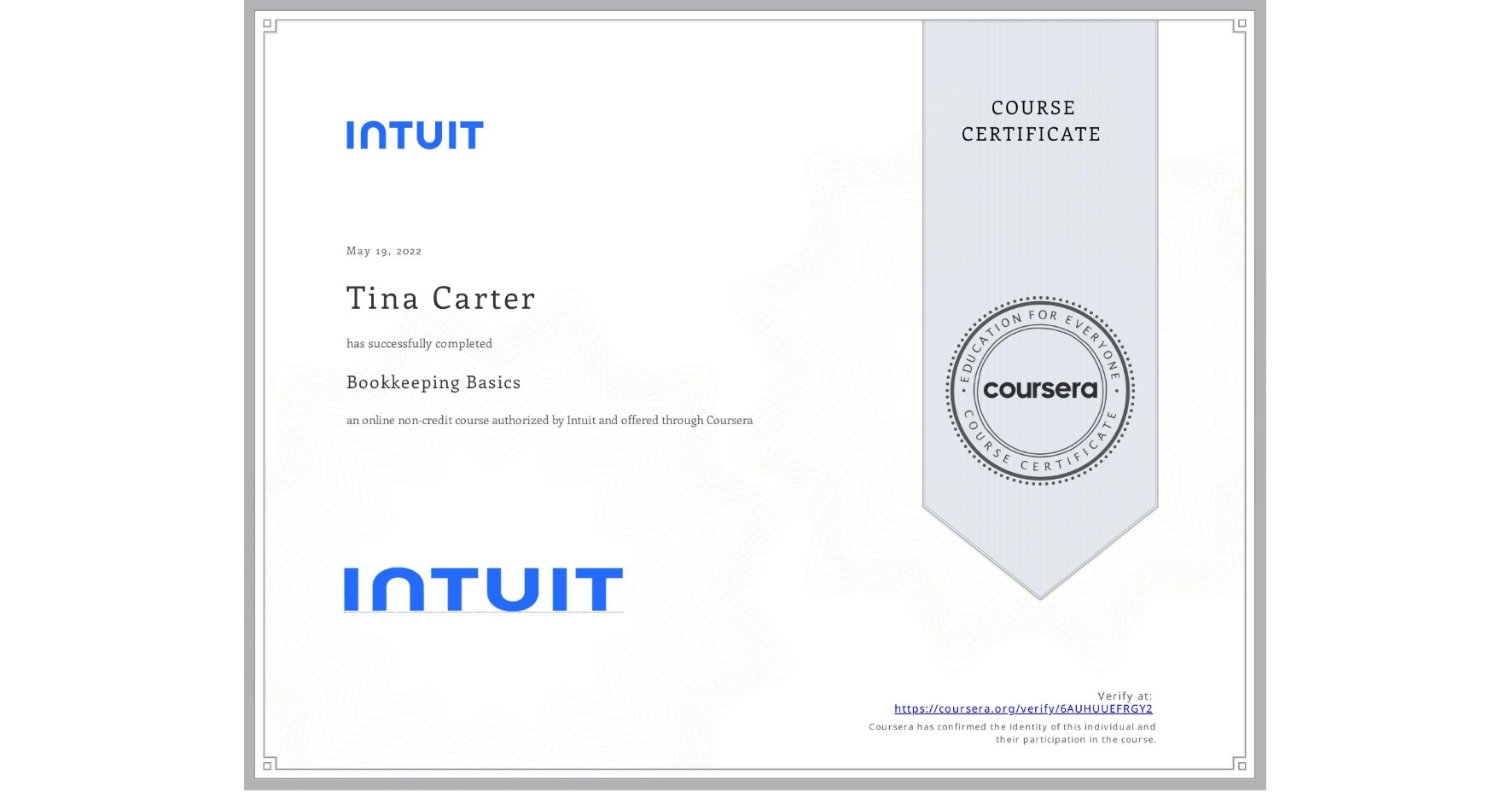Viewport: 1512px width, 792px height.
Task: Click the coursera wordmark inside the seal
Action: pyautogui.click(x=1040, y=389)
